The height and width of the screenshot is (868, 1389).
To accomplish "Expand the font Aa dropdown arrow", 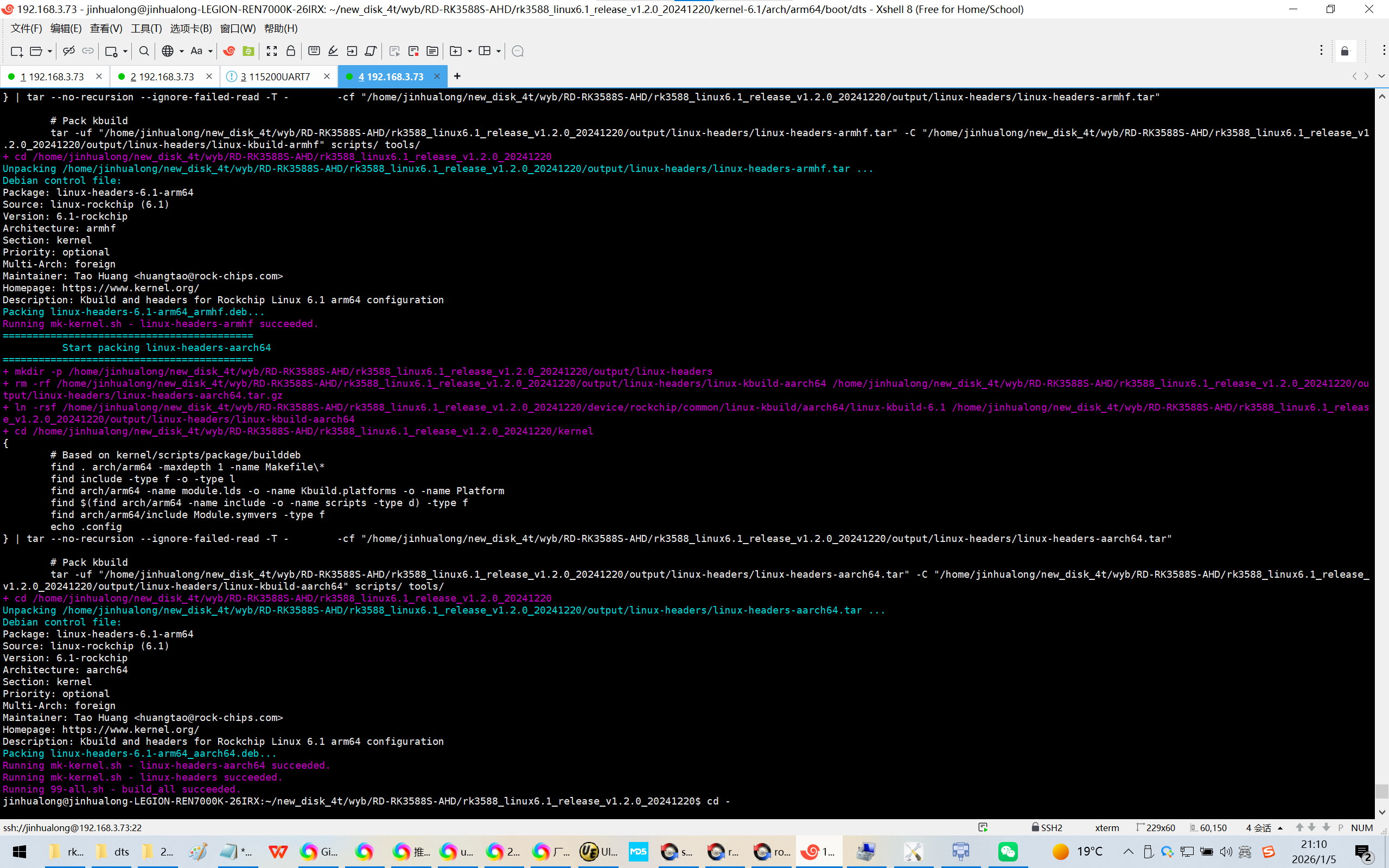I will point(211,51).
